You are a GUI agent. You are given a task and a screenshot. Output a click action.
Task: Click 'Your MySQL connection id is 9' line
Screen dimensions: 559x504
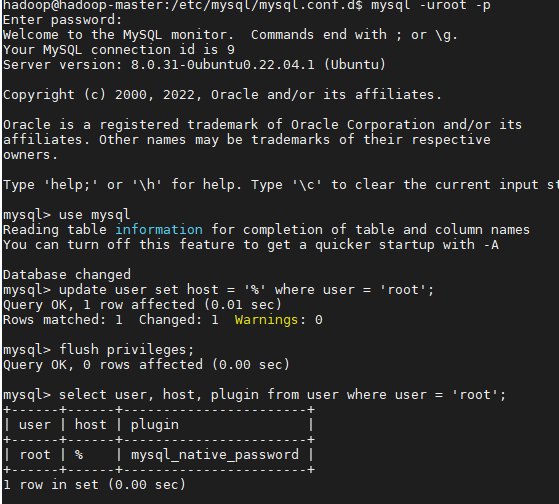point(119,50)
